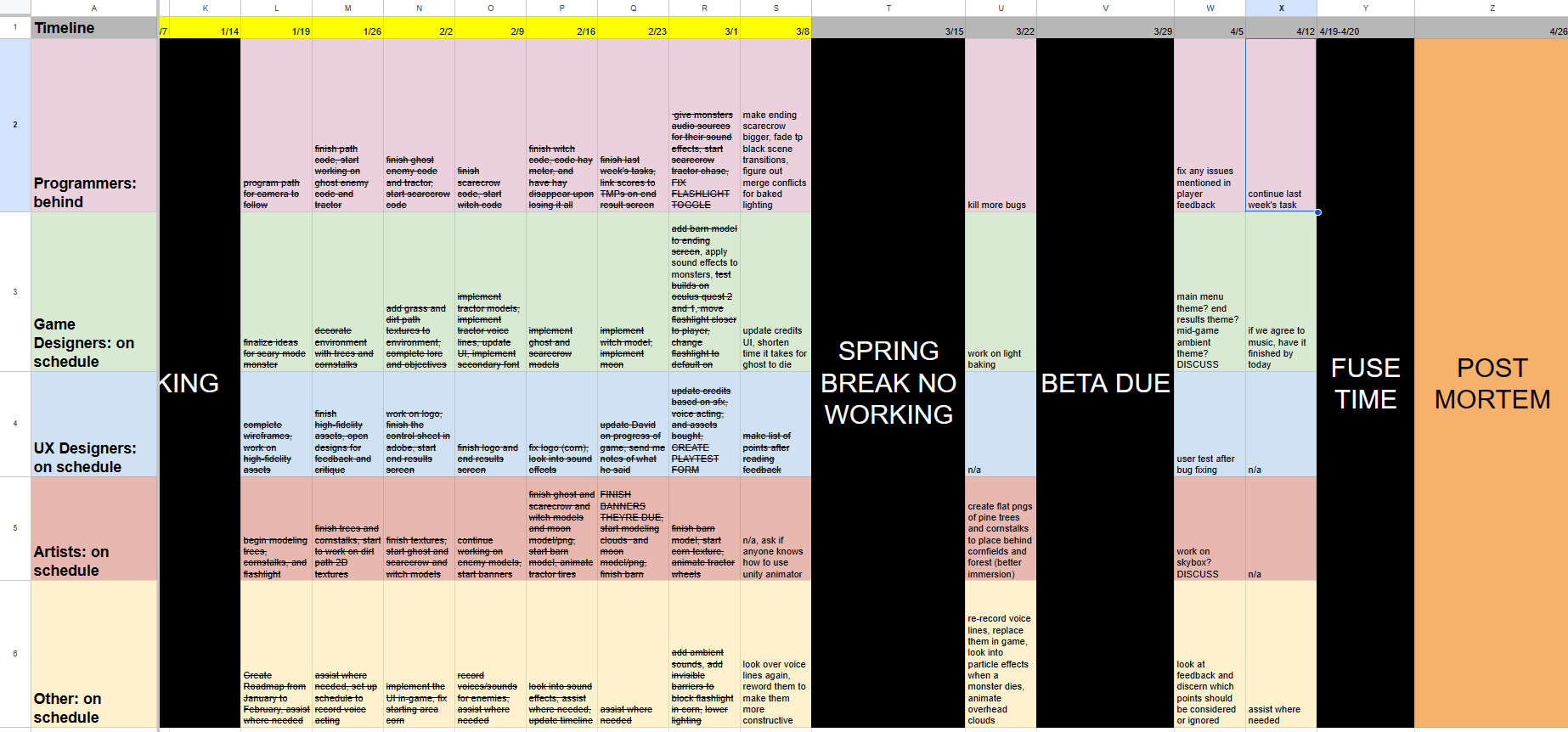Click the 'kill more bugs' cell
The width and height of the screenshot is (1568, 732).
click(x=1001, y=126)
